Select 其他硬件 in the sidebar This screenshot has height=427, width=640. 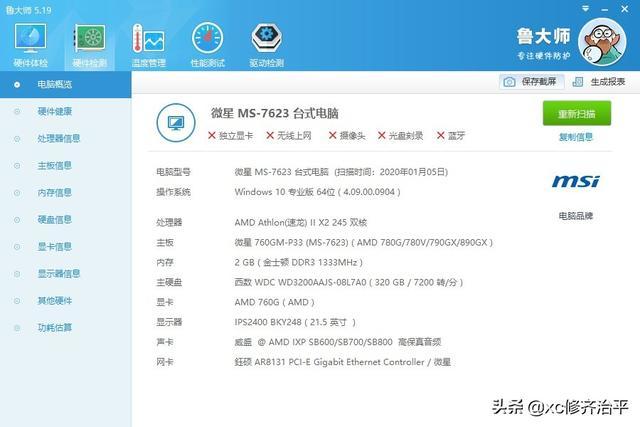(55, 301)
